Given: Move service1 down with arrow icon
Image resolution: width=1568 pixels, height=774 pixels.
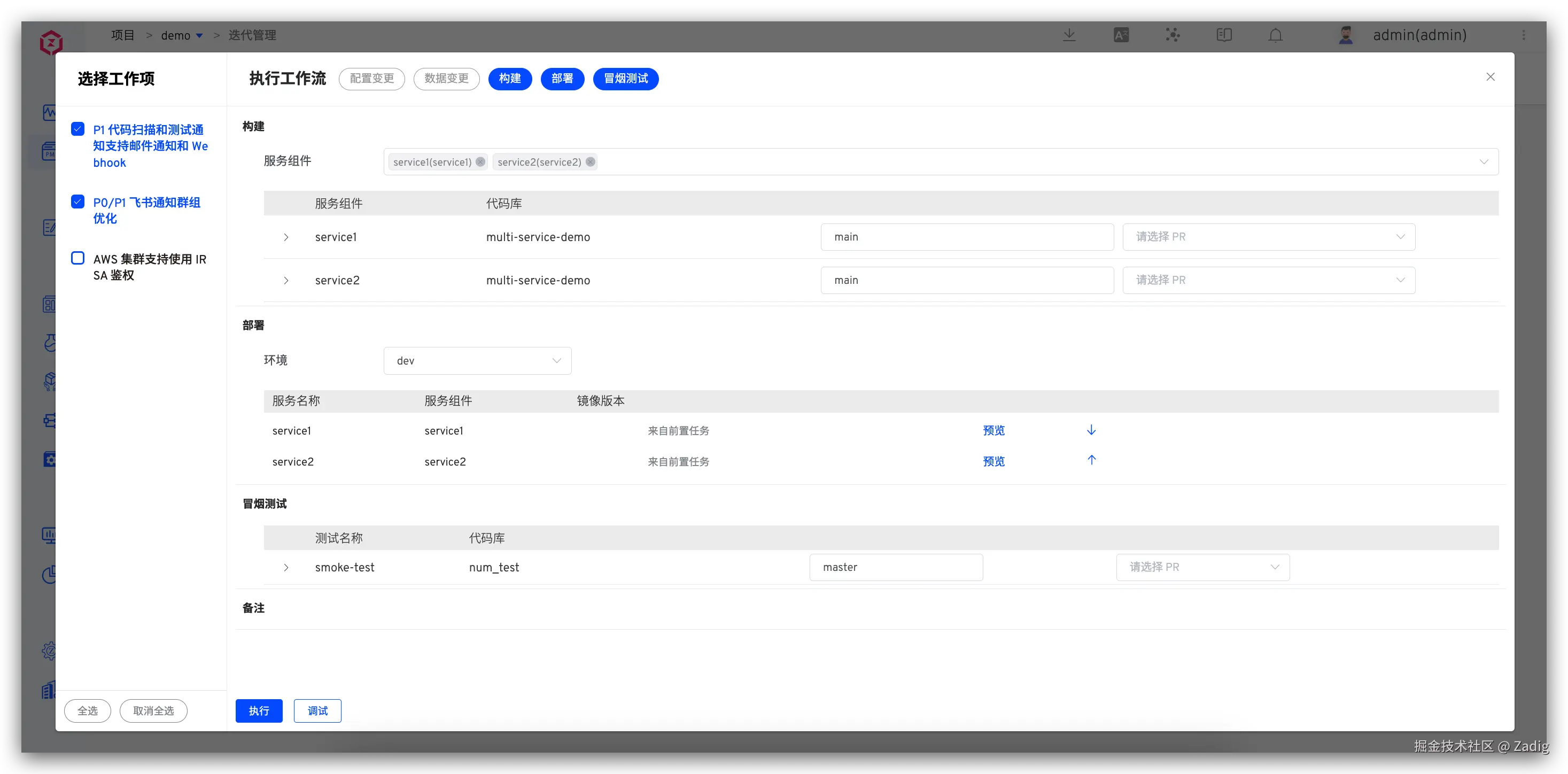Looking at the screenshot, I should pyautogui.click(x=1091, y=430).
